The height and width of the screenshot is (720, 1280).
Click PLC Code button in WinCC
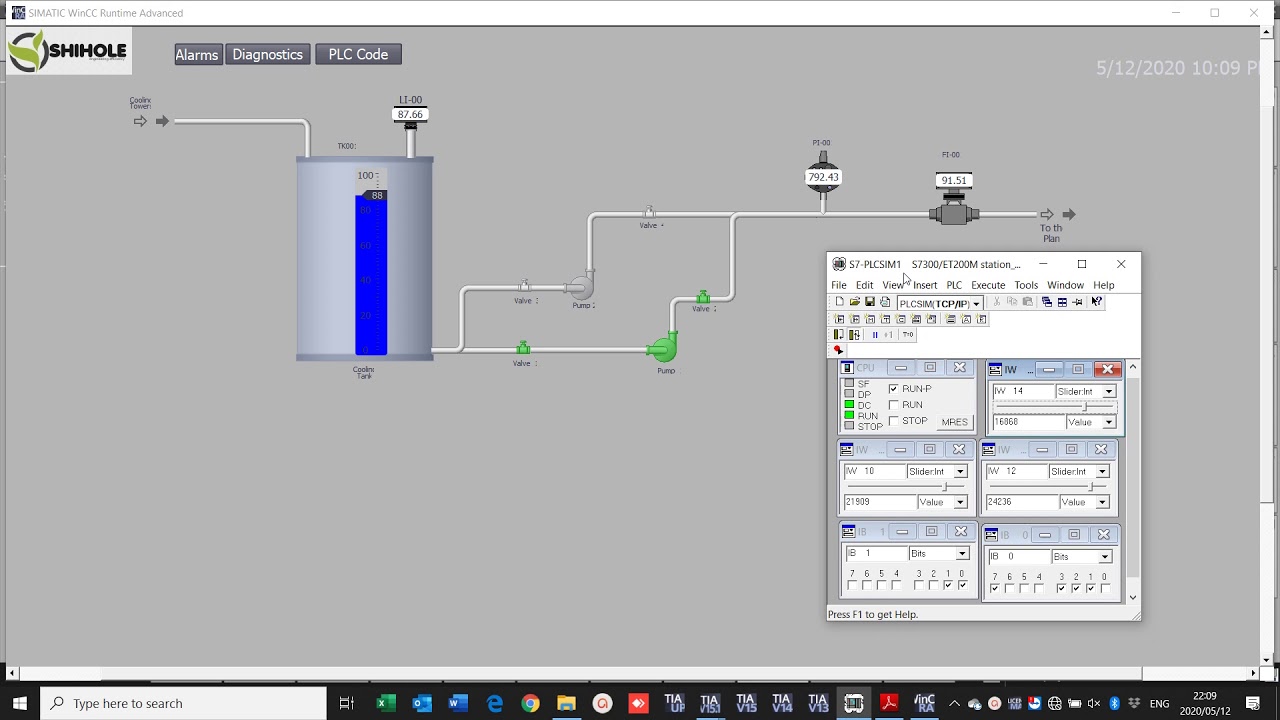(x=358, y=55)
